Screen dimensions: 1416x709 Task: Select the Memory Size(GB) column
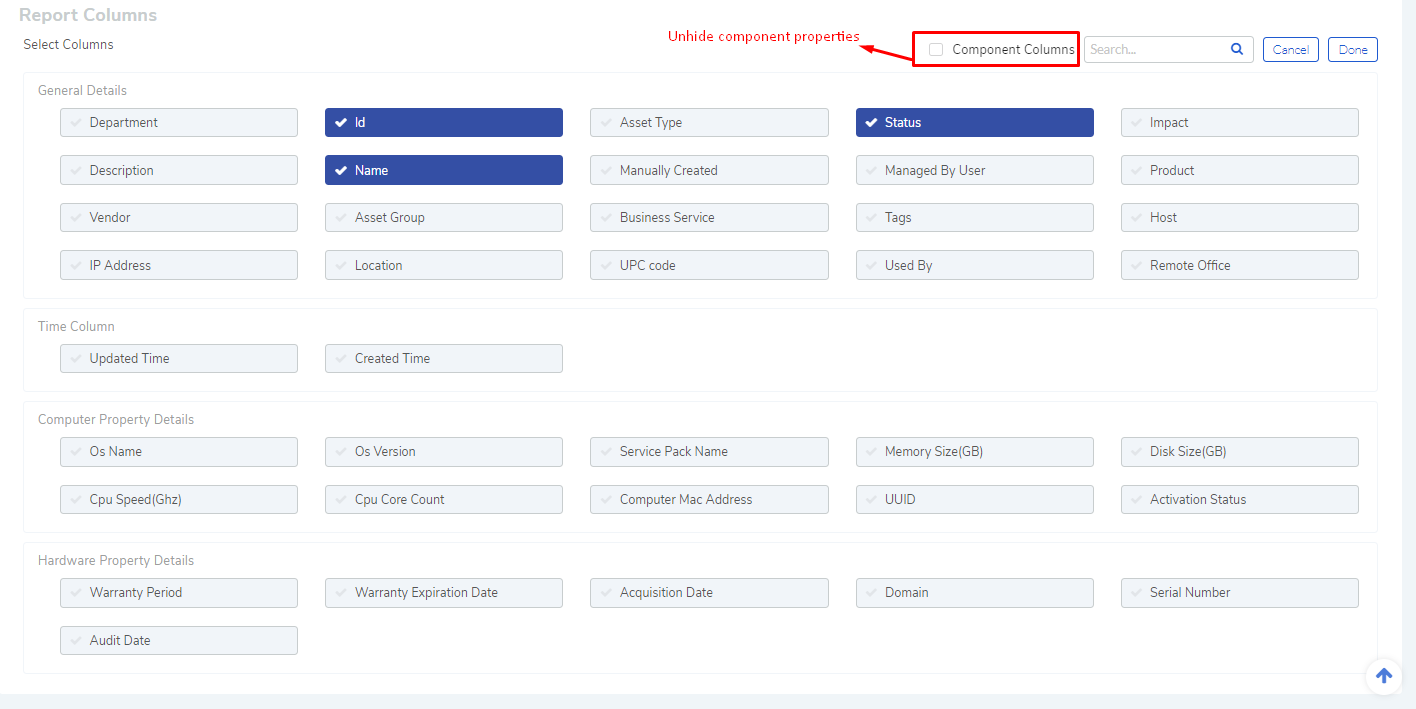tap(975, 451)
